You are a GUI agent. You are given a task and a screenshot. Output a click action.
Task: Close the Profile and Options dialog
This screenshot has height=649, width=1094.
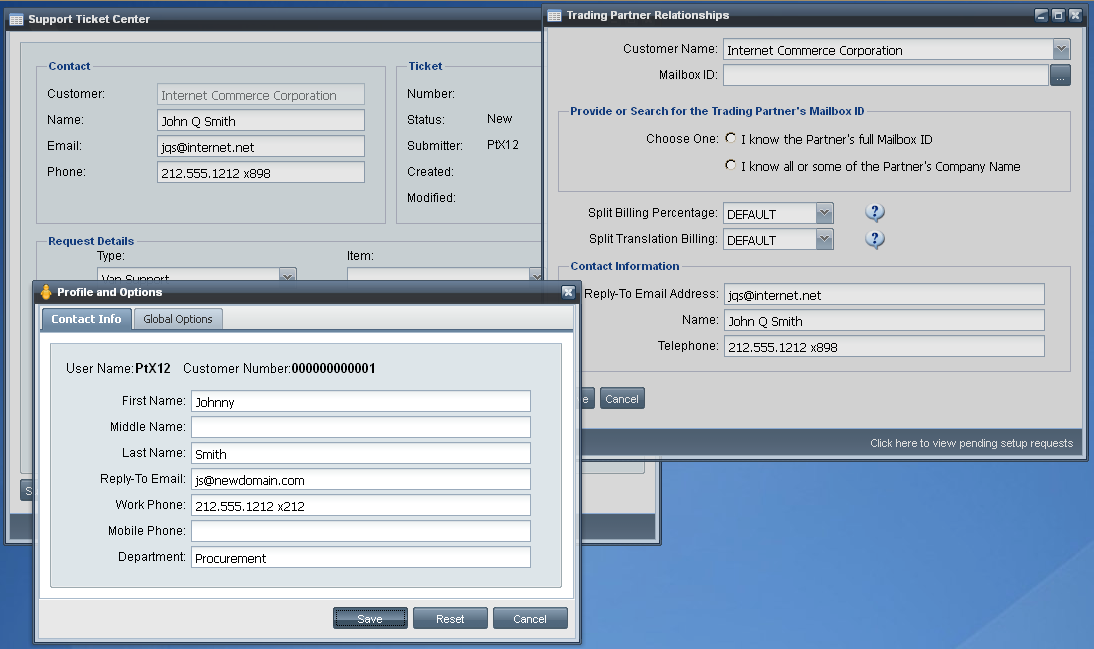click(568, 292)
